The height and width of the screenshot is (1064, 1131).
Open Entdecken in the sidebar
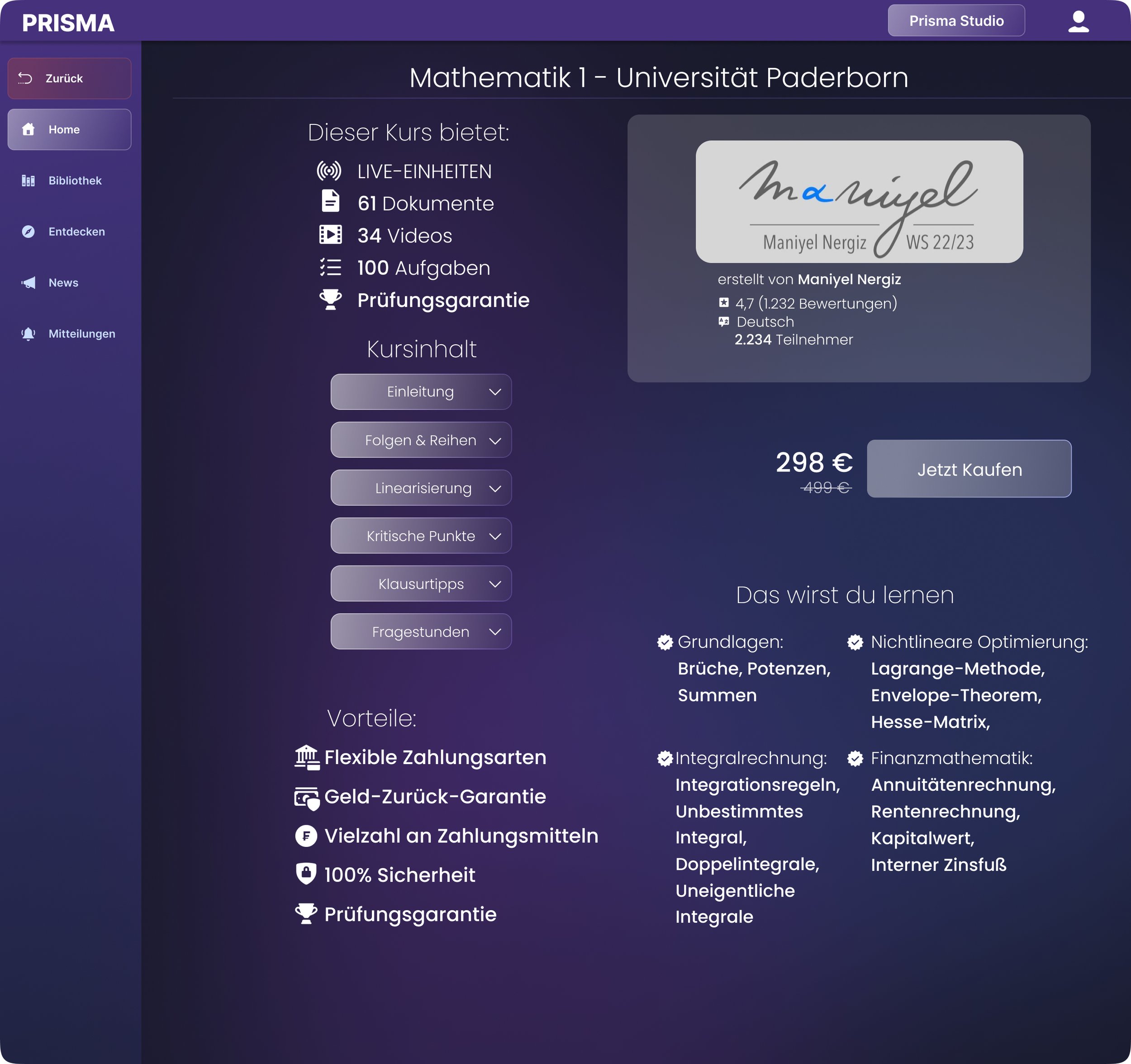pos(69,232)
